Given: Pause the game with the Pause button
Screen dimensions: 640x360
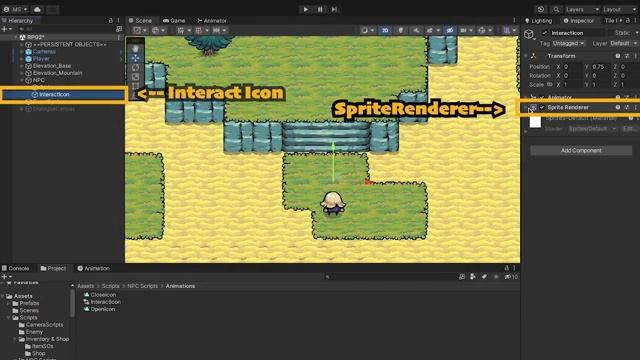Looking at the screenshot, I should coord(320,9).
